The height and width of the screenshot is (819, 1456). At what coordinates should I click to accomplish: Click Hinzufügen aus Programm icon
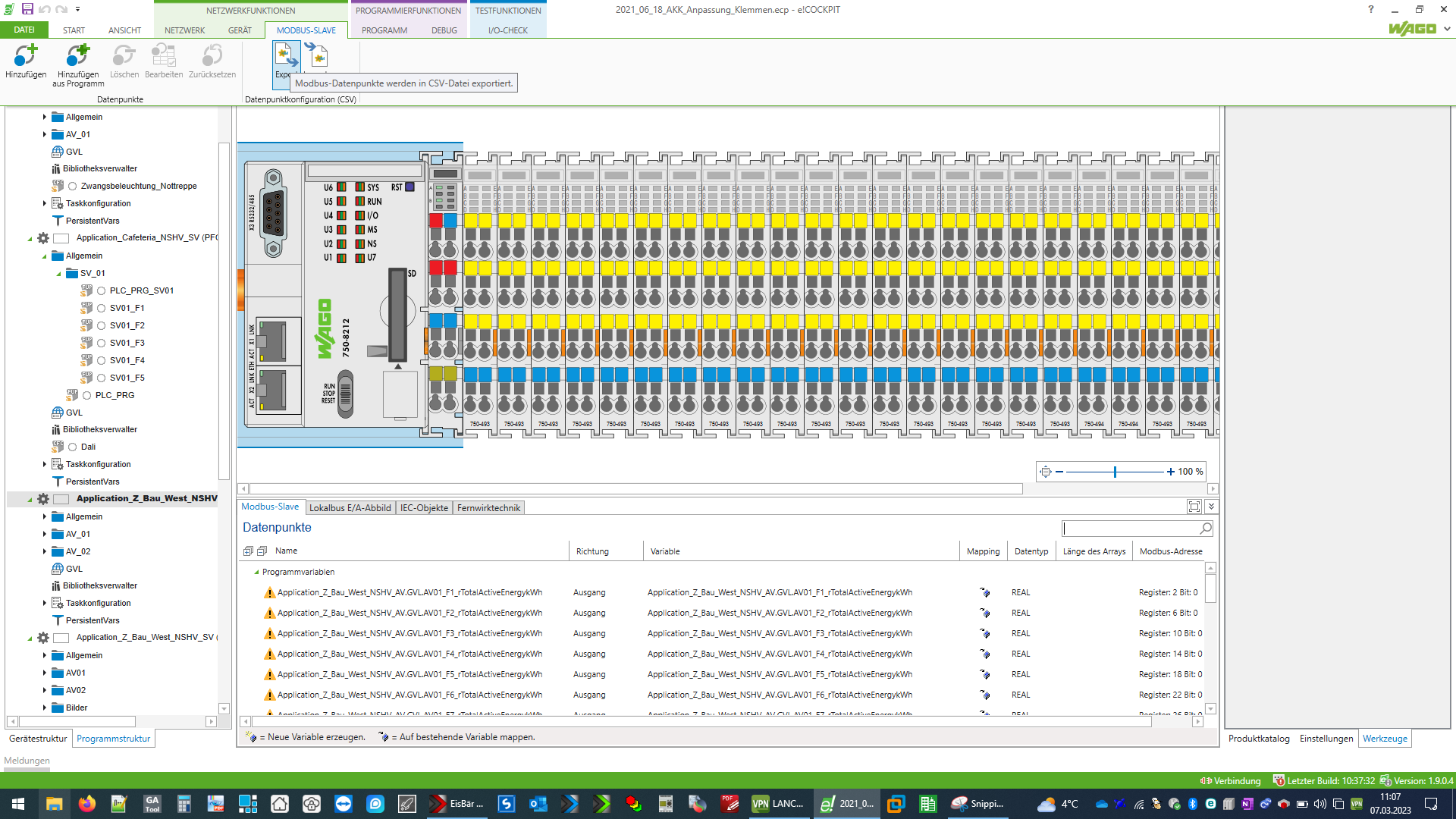78,55
